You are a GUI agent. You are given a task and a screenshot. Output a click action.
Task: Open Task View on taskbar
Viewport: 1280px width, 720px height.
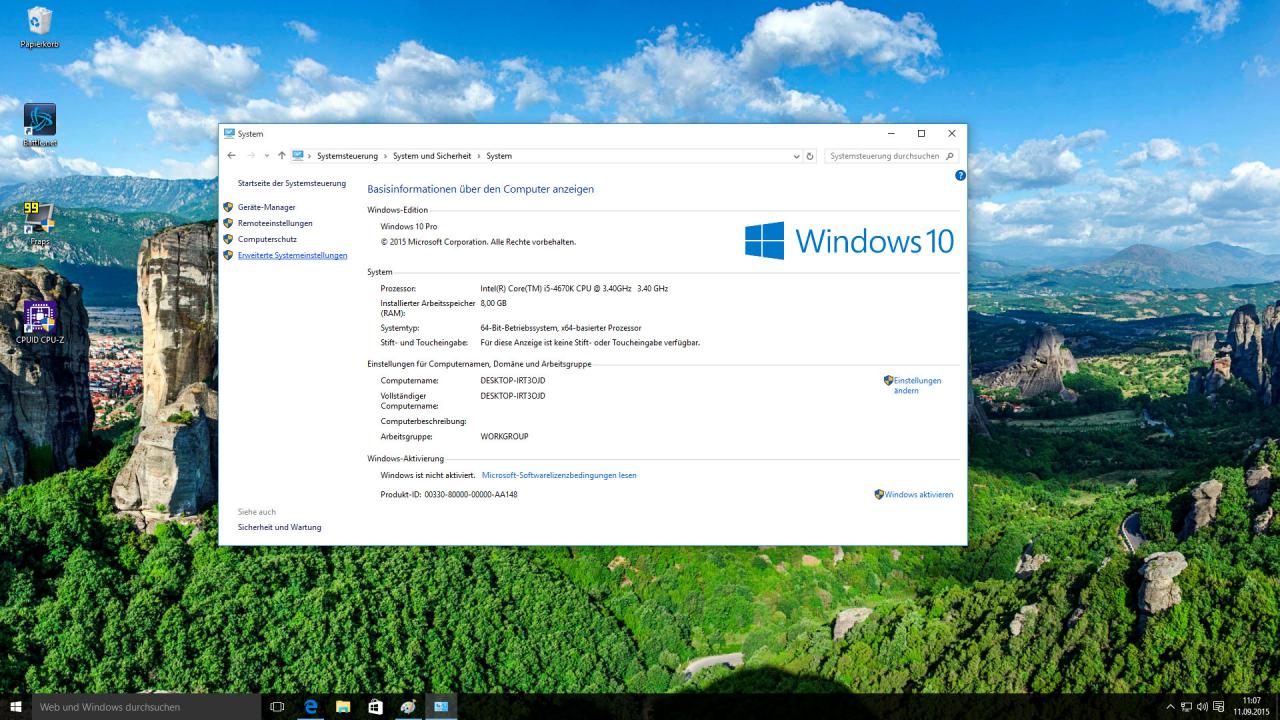coord(277,707)
